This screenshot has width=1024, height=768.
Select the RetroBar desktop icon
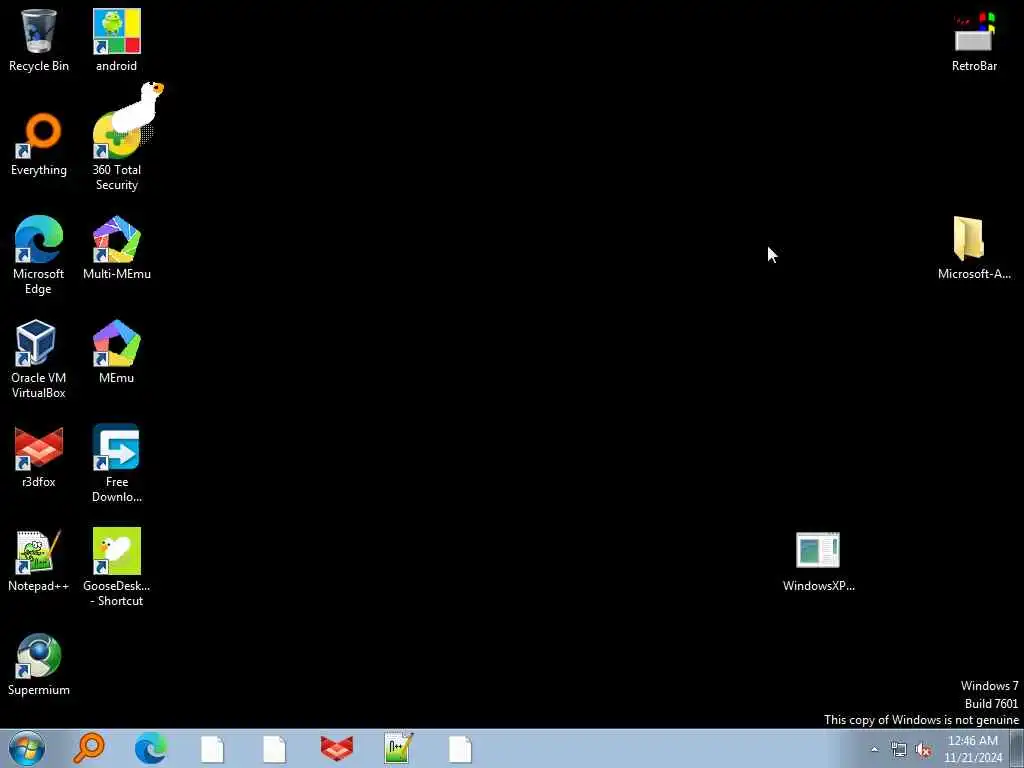[974, 40]
